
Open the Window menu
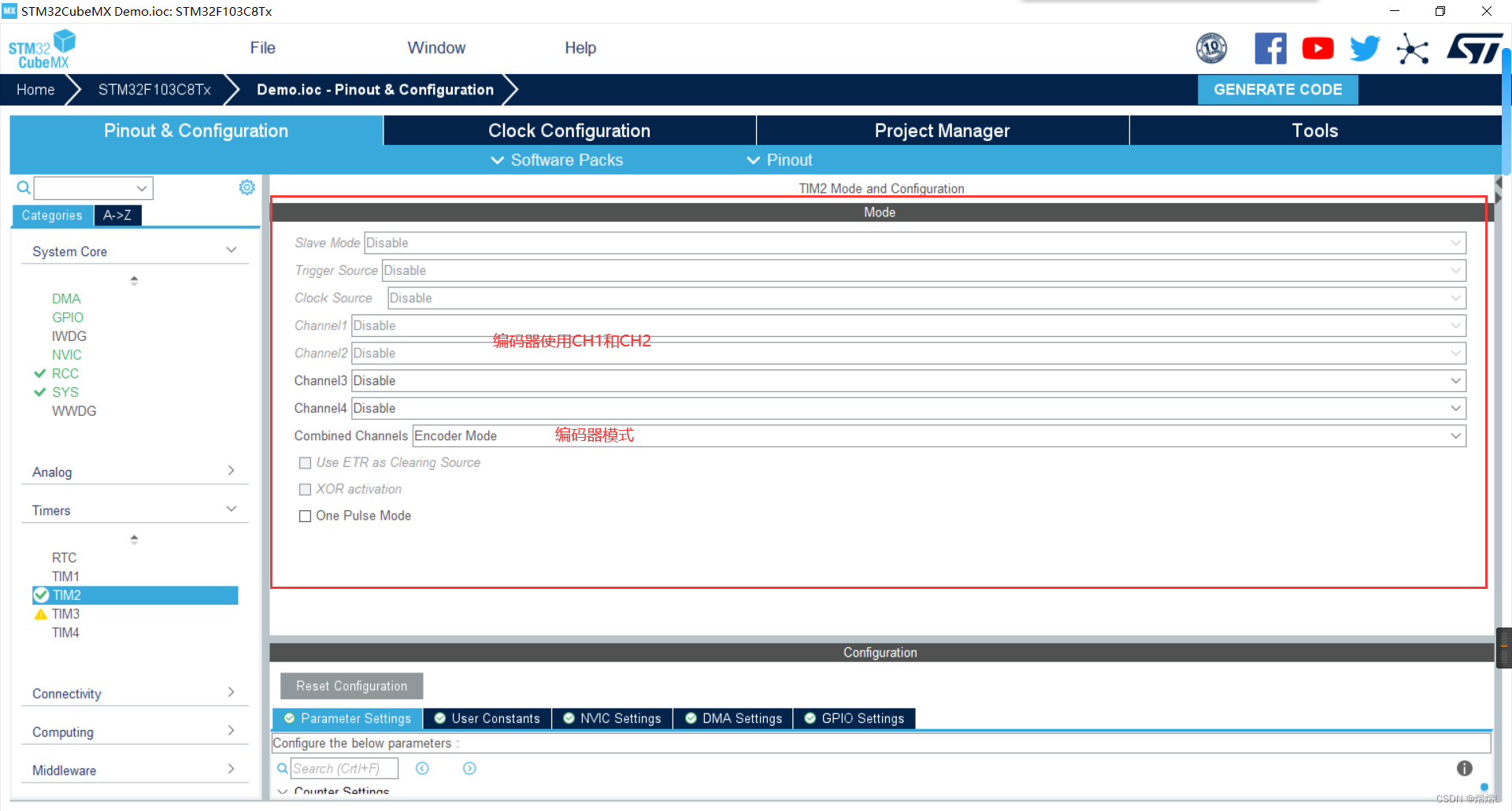436,48
